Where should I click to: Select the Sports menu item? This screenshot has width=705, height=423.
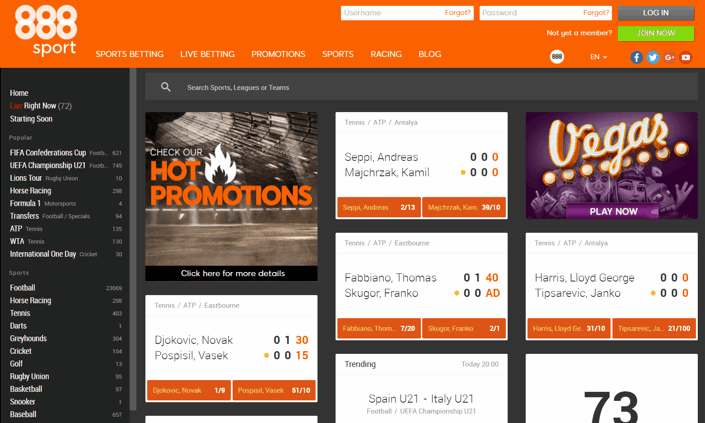338,54
